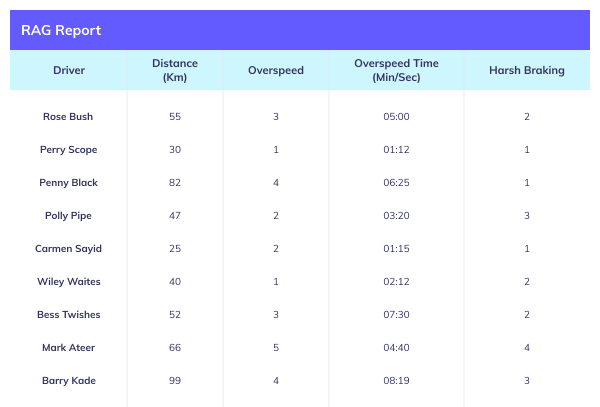Image resolution: width=600 pixels, height=407 pixels.
Task: Select the Overspeed Time (Min/Sec) header
Action: pyautogui.click(x=396, y=70)
